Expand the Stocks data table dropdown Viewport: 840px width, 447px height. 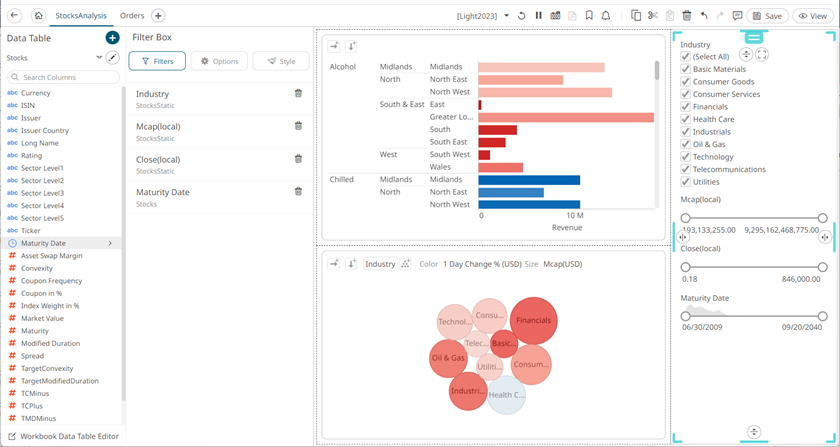(99, 58)
